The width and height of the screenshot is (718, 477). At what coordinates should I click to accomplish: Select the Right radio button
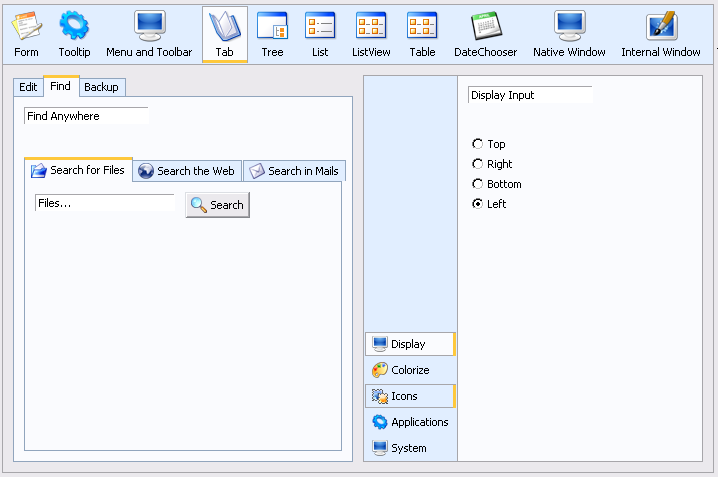click(x=478, y=164)
